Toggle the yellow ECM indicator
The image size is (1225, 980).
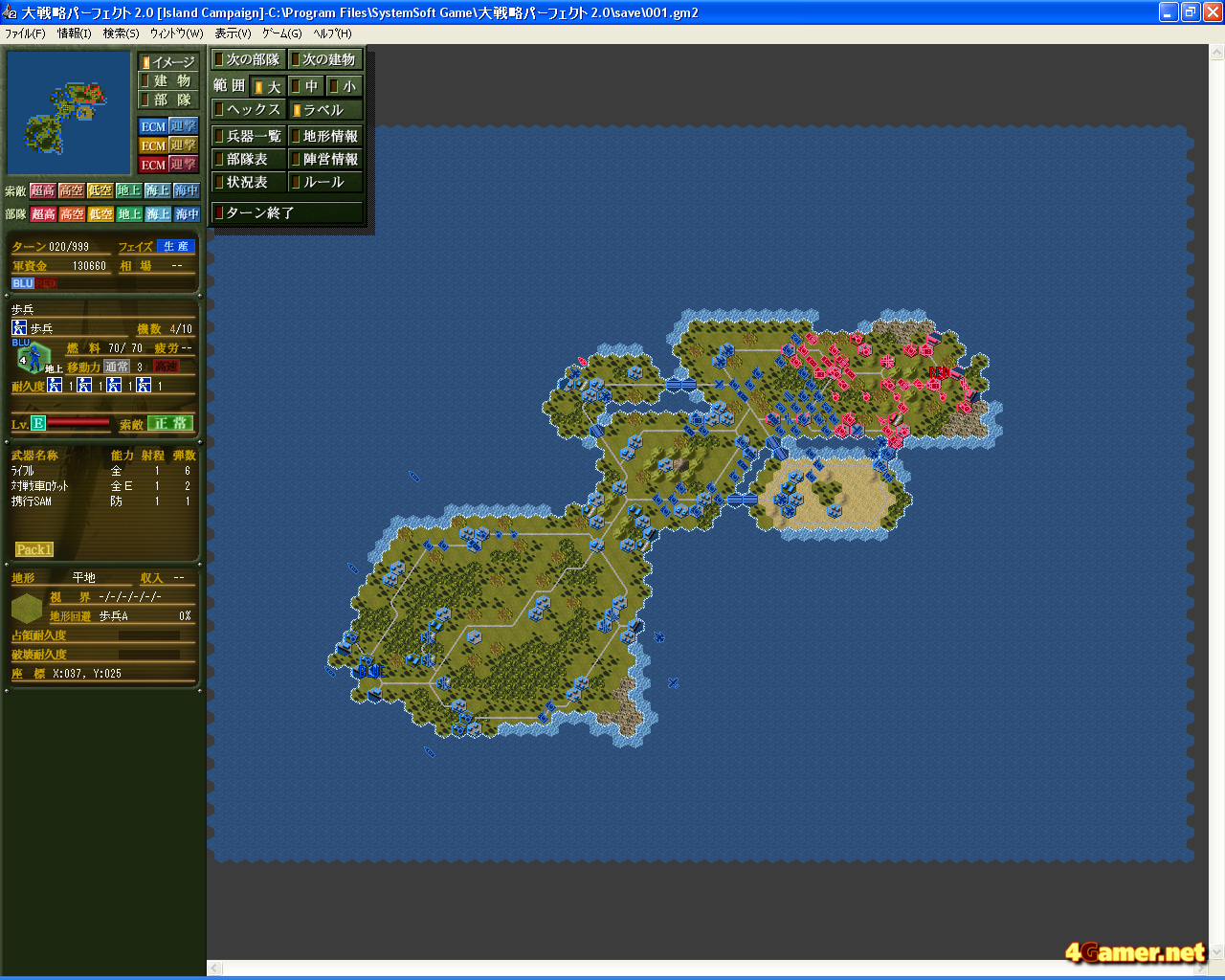click(x=153, y=145)
